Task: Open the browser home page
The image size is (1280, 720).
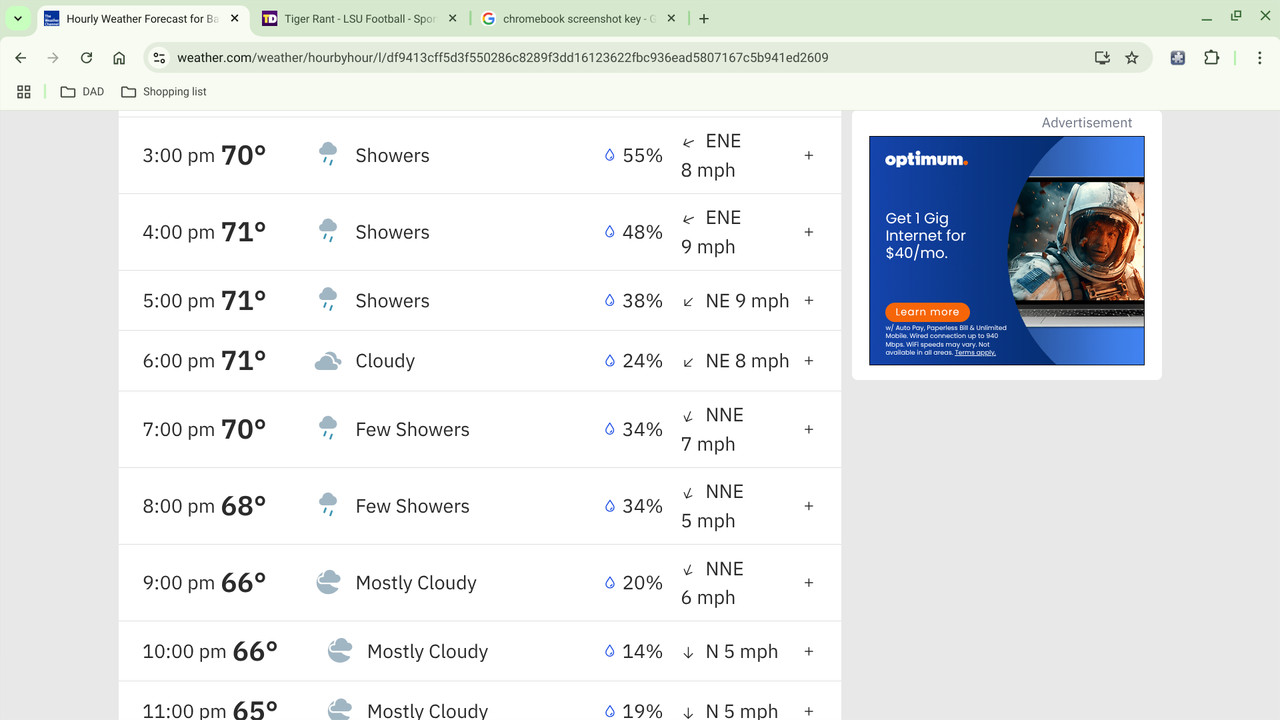Action: click(119, 58)
